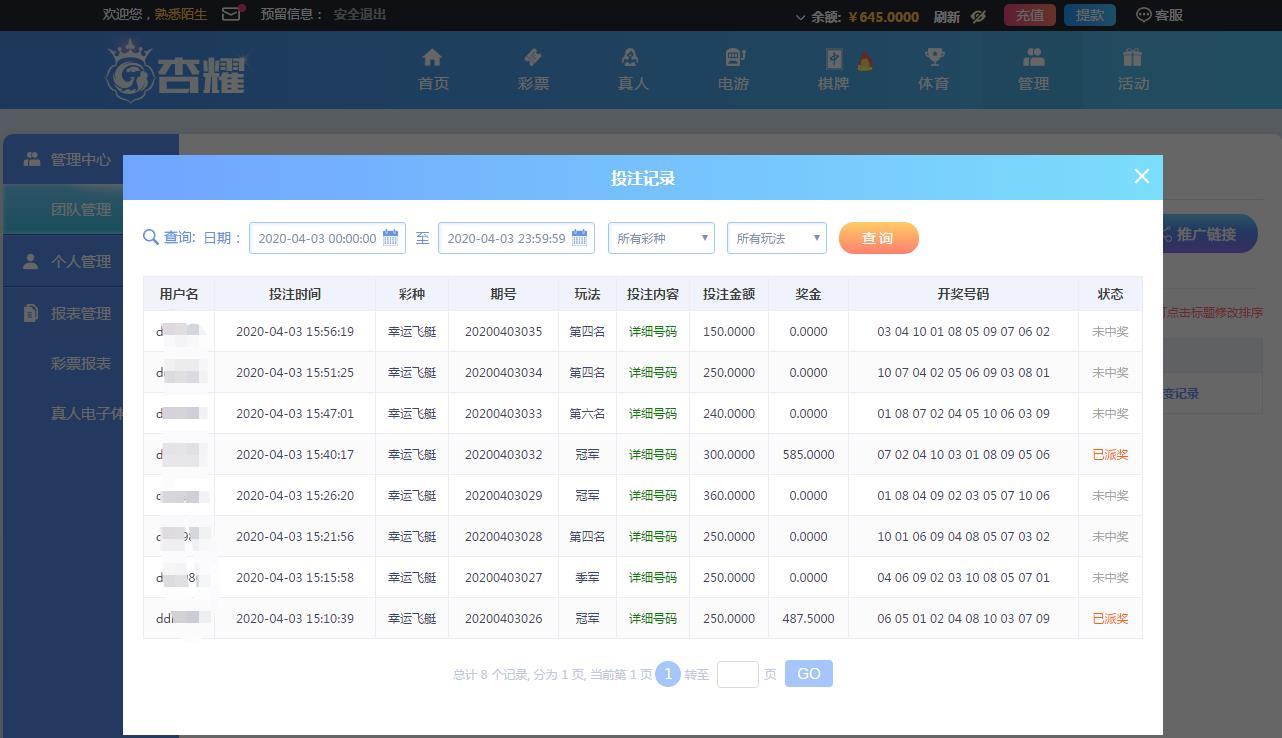This screenshot has height=738, width=1282.
Task: Toggle balance visibility eye icon
Action: pos(979,16)
